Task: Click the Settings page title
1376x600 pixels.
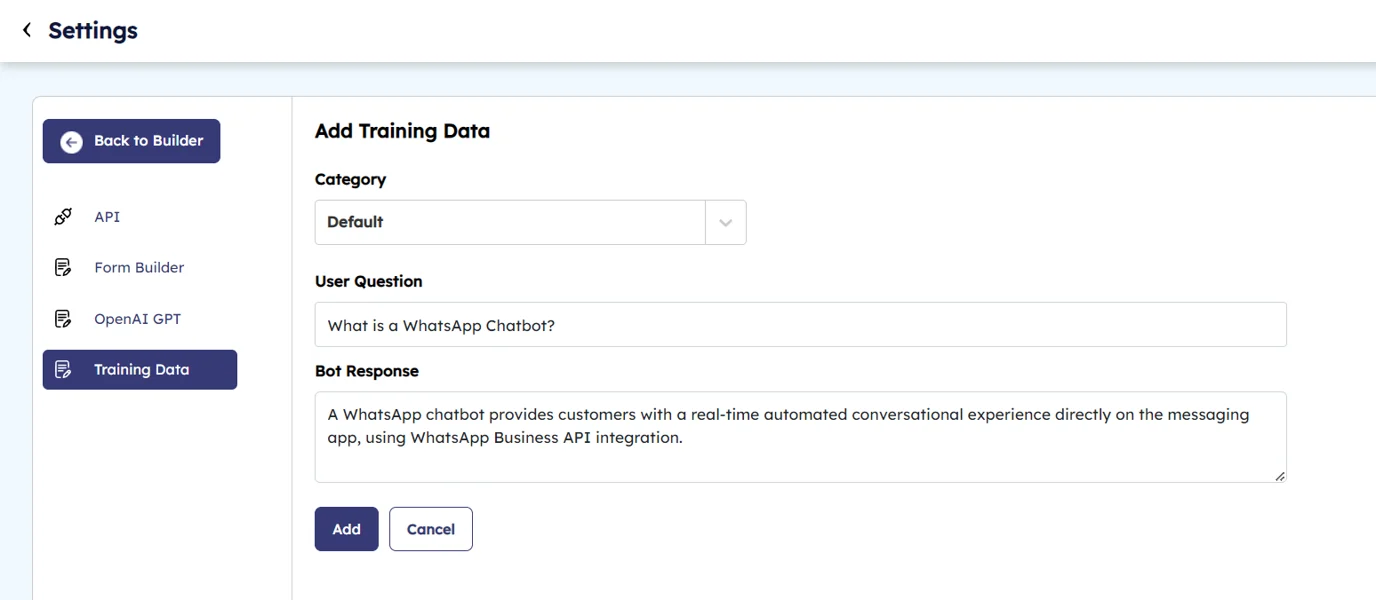Action: 93,31
